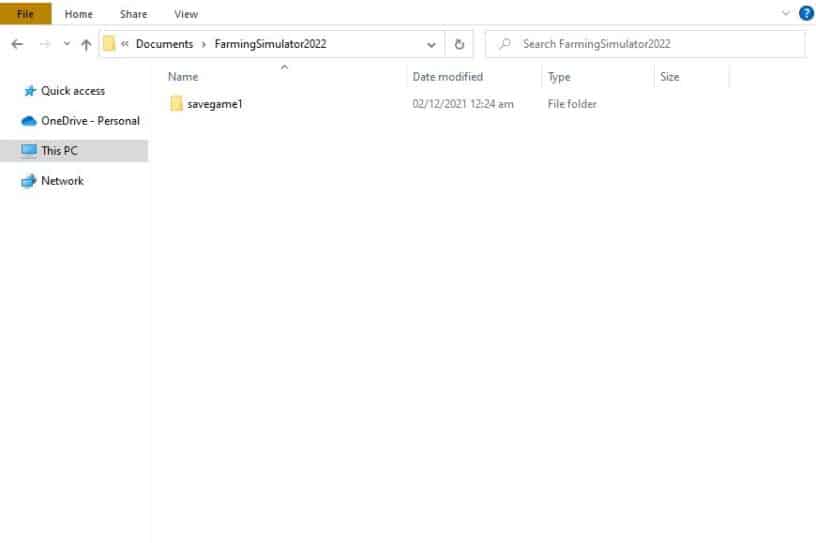Sort by the Date modified column
This screenshot has height=543, width=816.
[448, 77]
